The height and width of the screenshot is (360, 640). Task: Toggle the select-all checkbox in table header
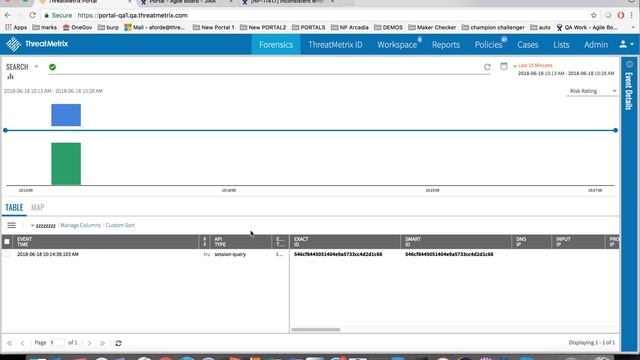pos(7,242)
